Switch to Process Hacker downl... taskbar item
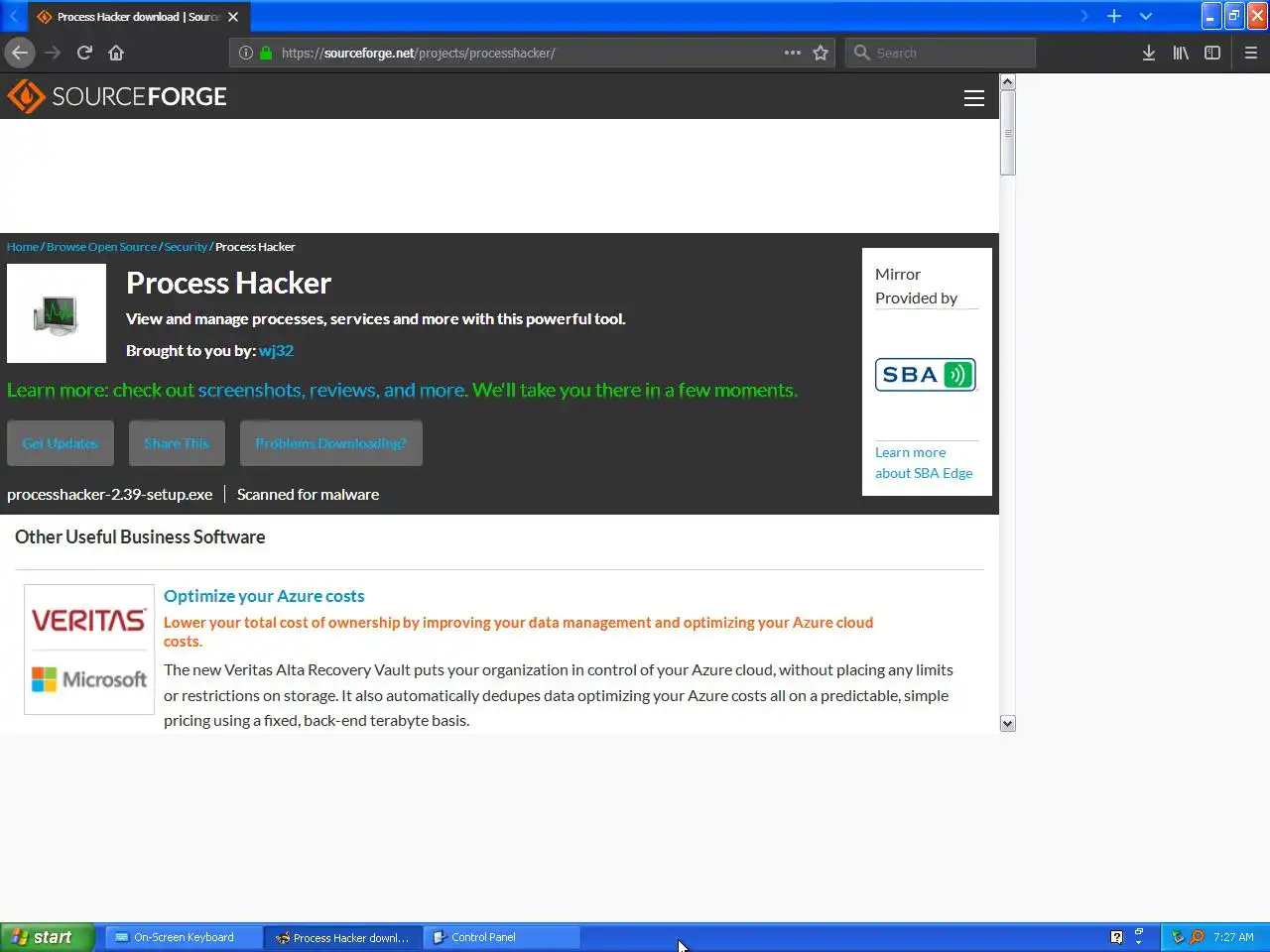1270x952 pixels. click(x=343, y=937)
